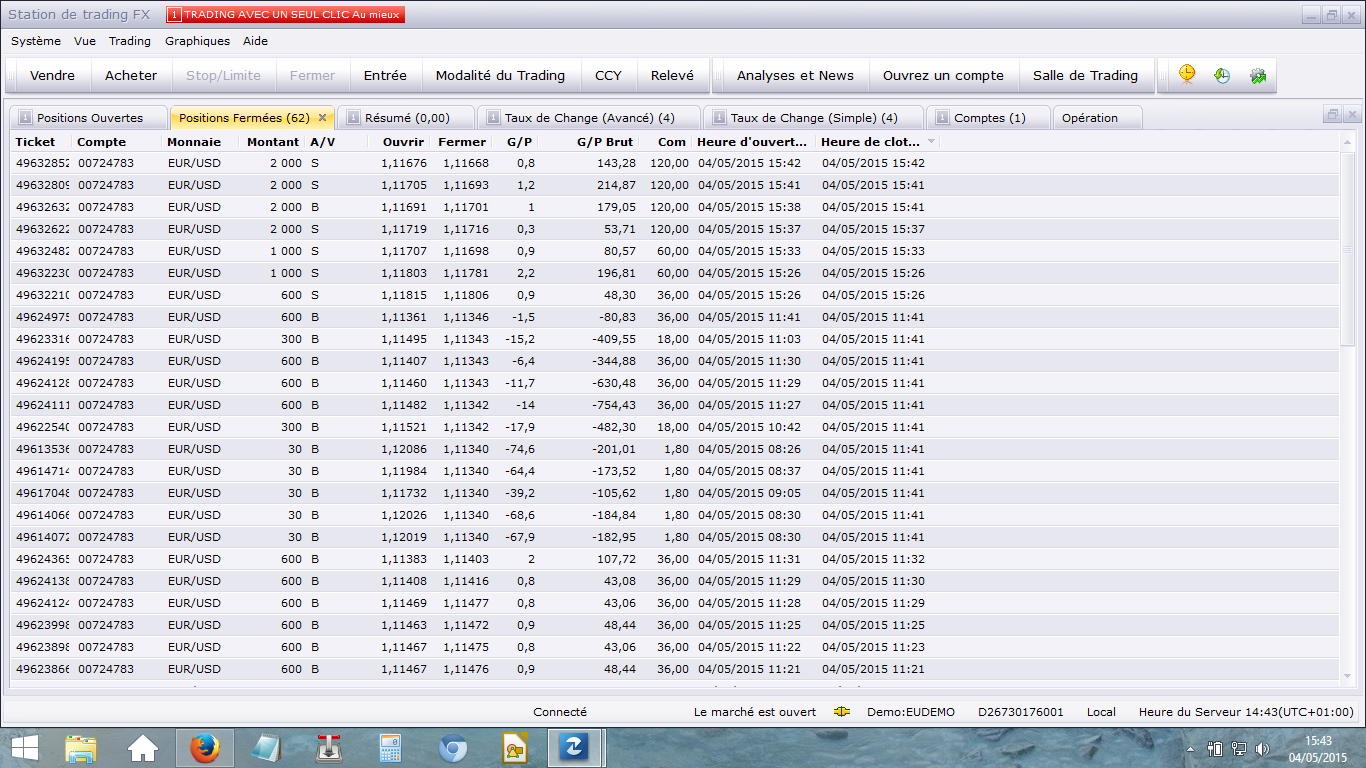Switch to the Comptes (1) tab
This screenshot has height=768, width=1366.
(x=989, y=118)
